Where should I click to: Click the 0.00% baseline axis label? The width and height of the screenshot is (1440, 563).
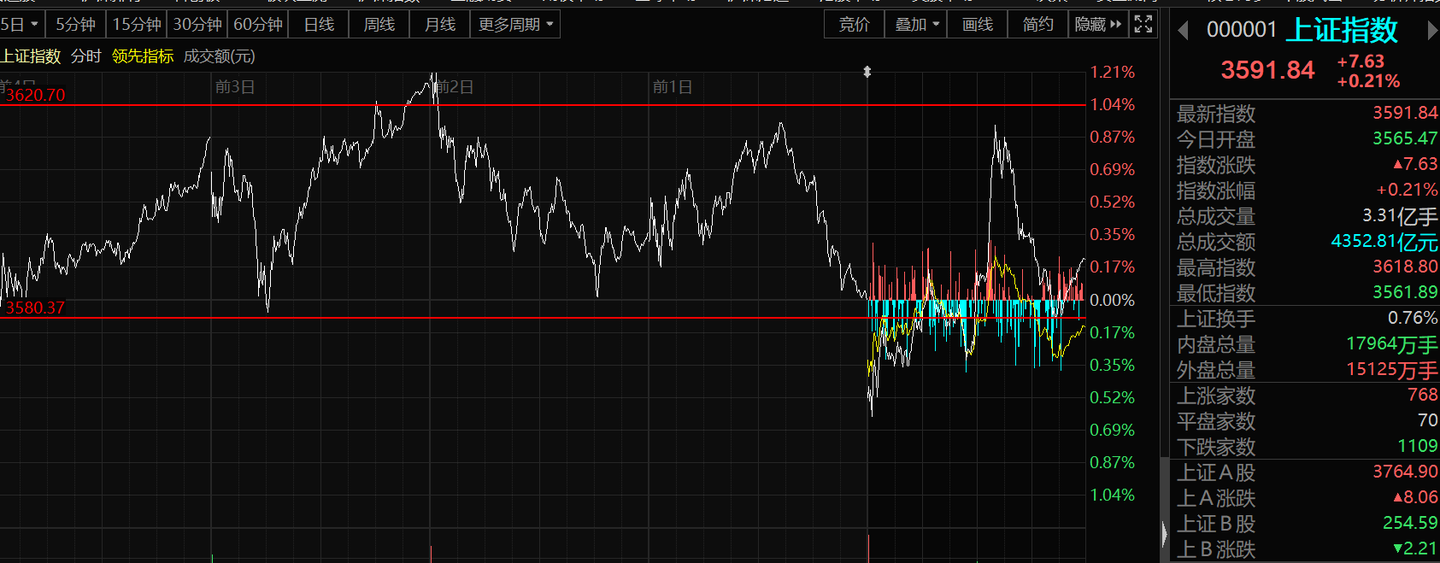pyautogui.click(x=1113, y=300)
